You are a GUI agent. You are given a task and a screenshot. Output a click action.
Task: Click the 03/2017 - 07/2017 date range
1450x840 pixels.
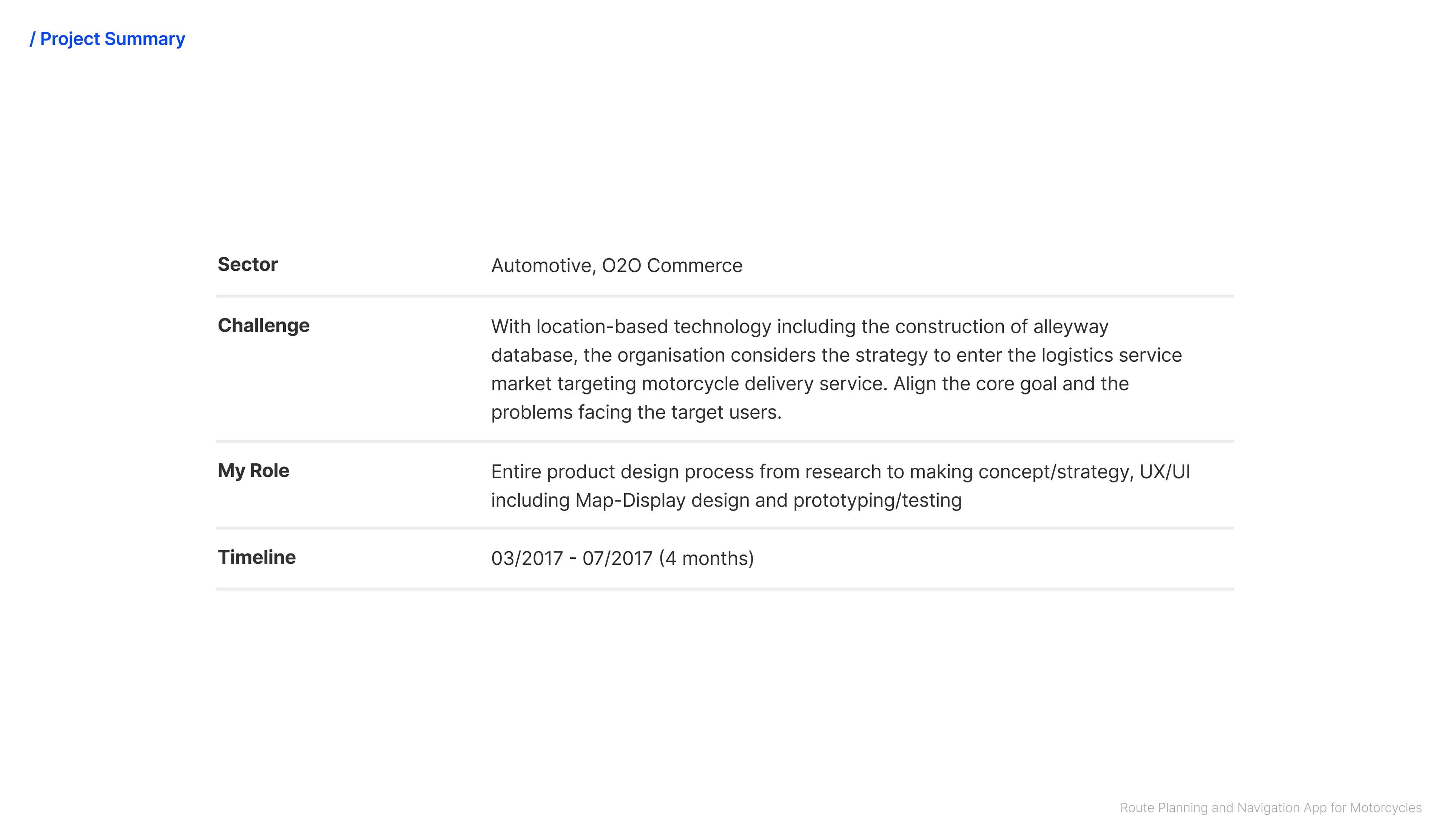click(572, 559)
